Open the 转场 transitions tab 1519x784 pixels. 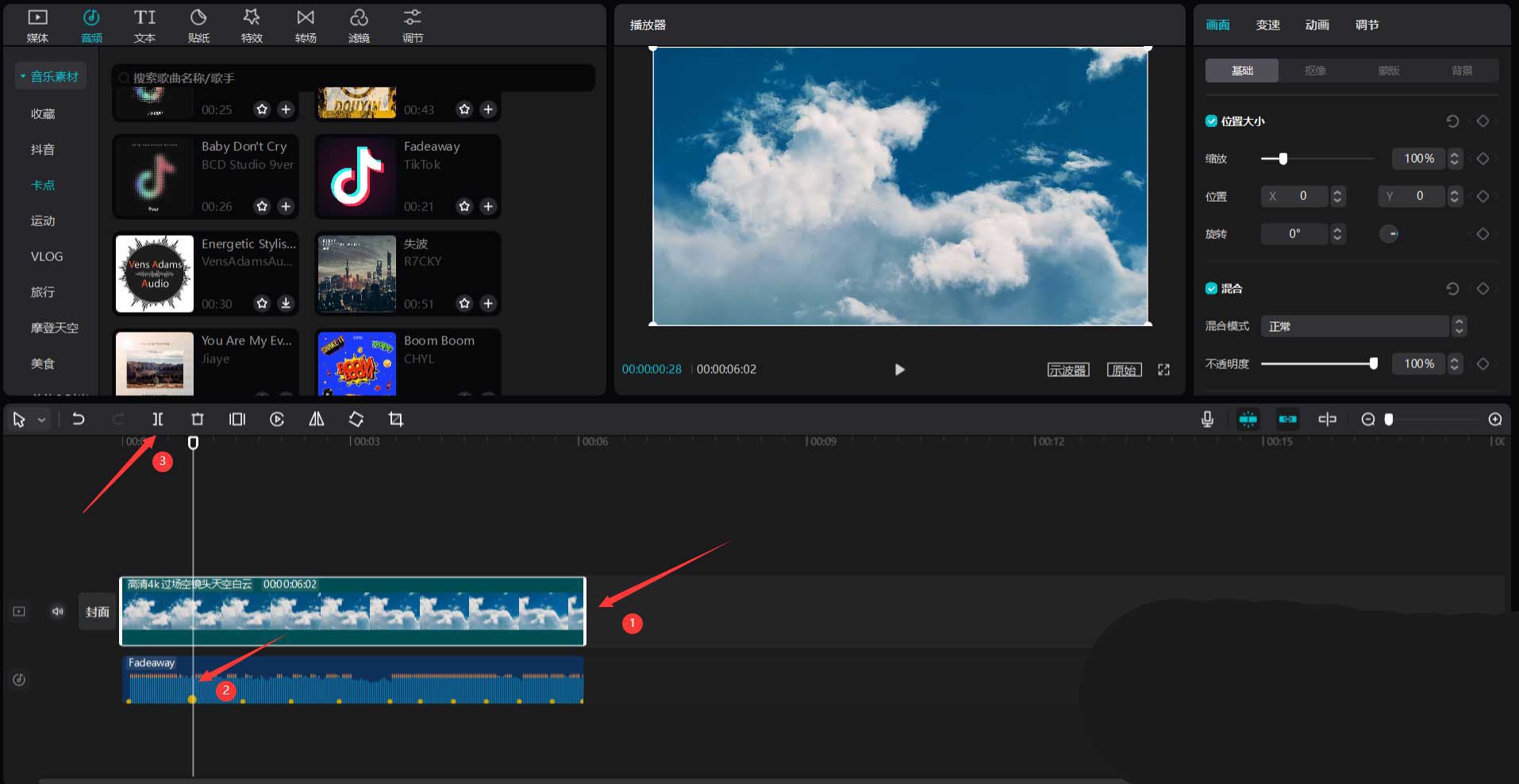click(306, 25)
